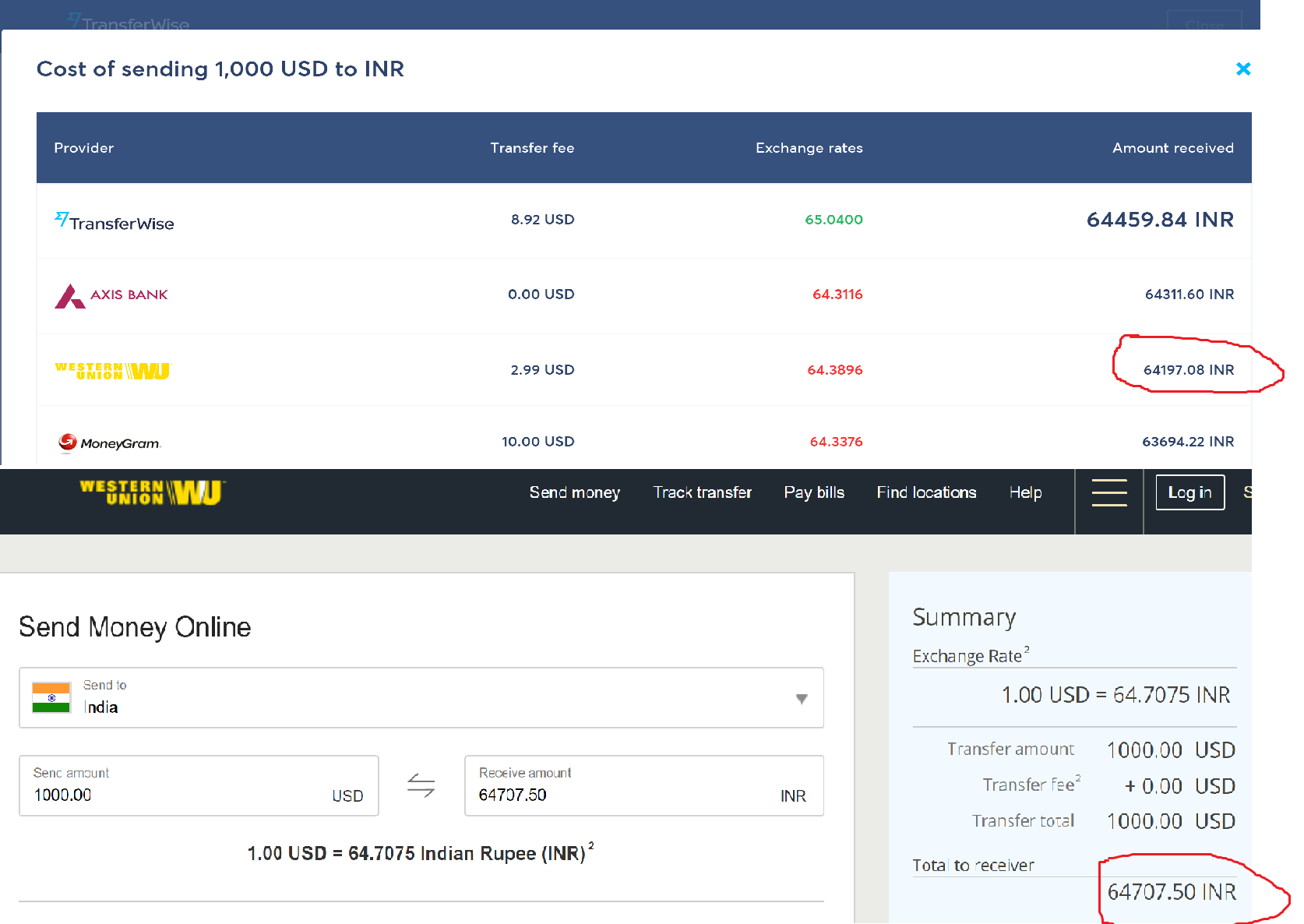Click the Log in button

1189,492
